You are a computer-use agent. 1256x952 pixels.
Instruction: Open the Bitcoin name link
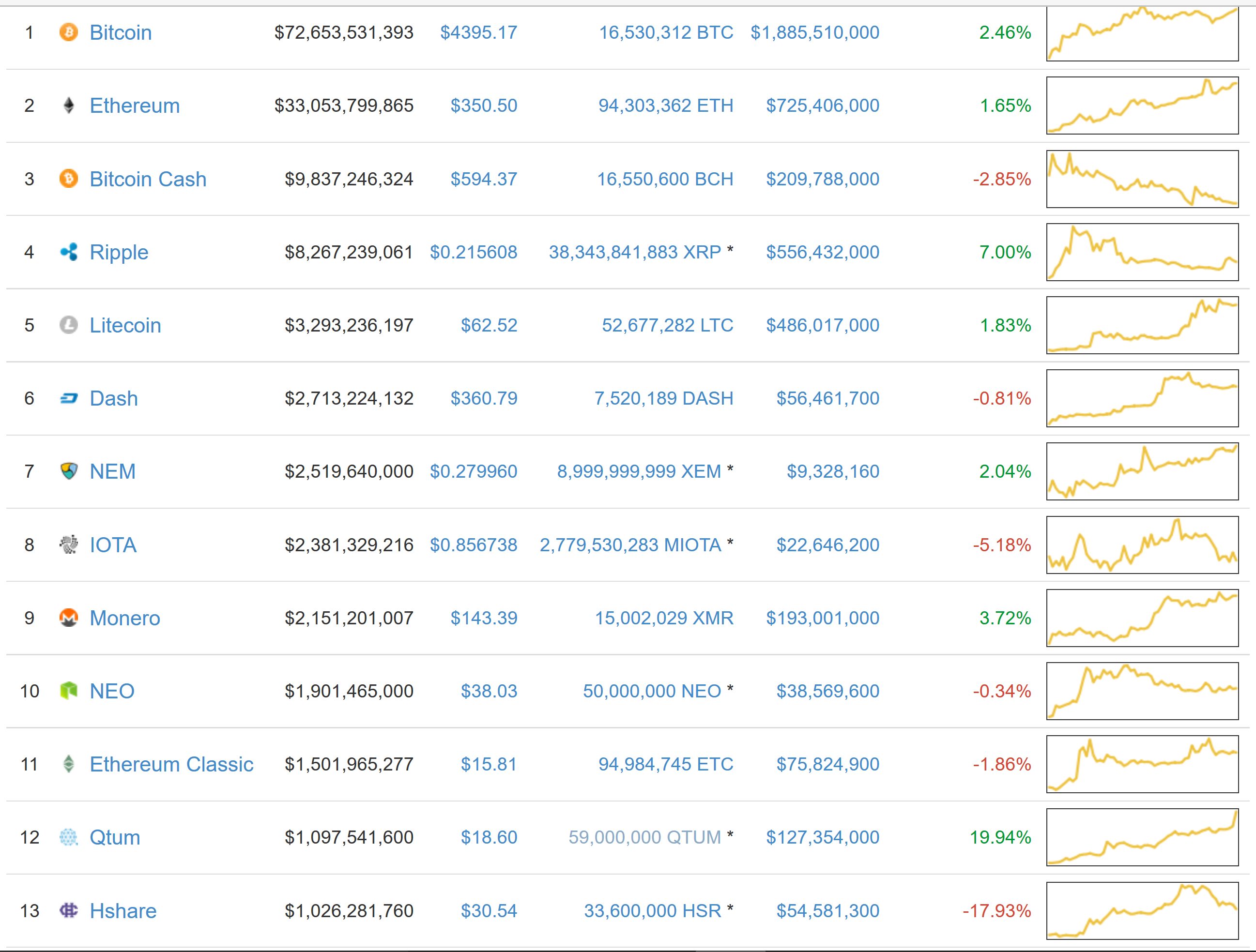click(121, 32)
